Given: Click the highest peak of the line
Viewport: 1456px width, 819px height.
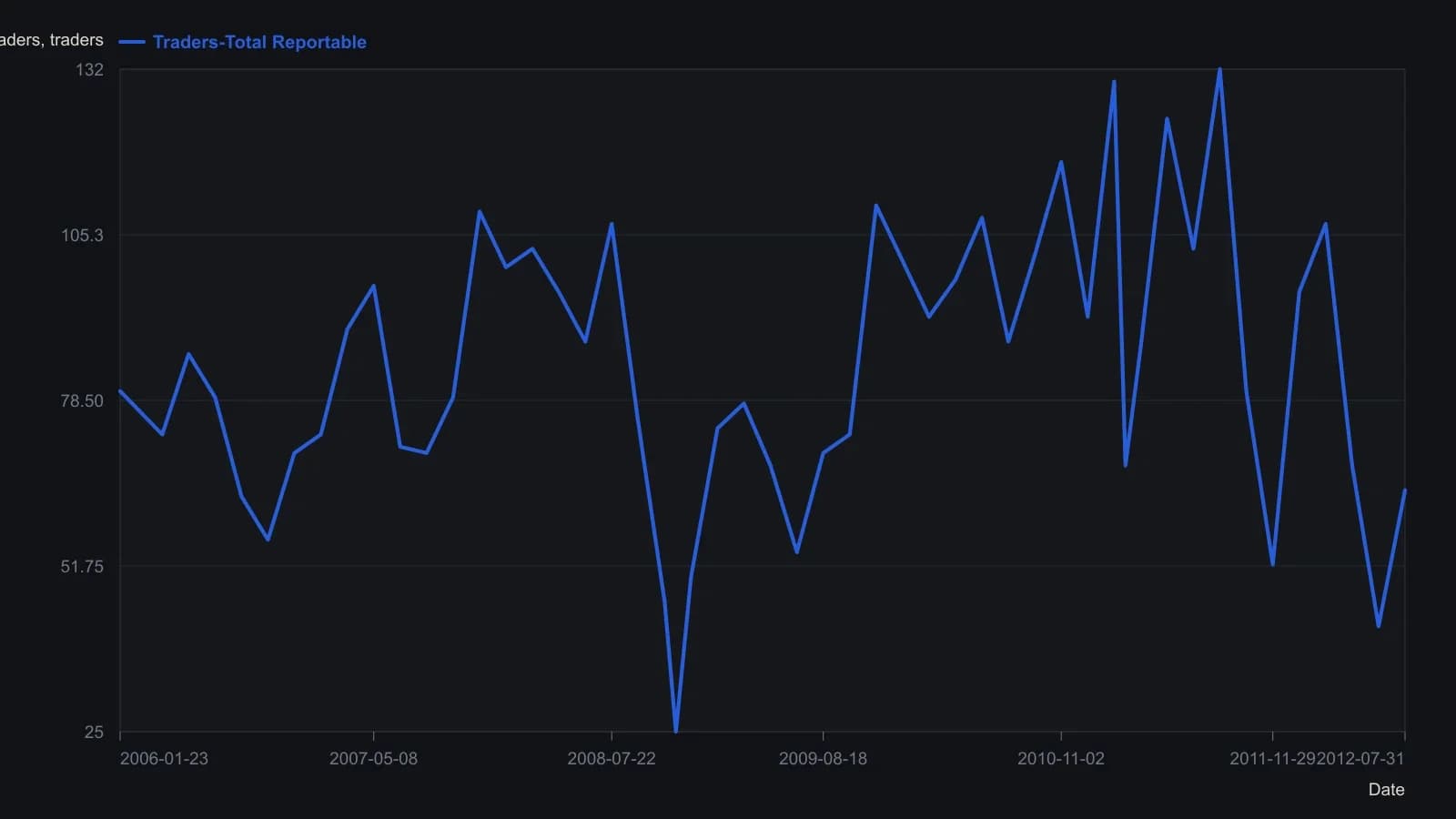Looking at the screenshot, I should [1219, 69].
